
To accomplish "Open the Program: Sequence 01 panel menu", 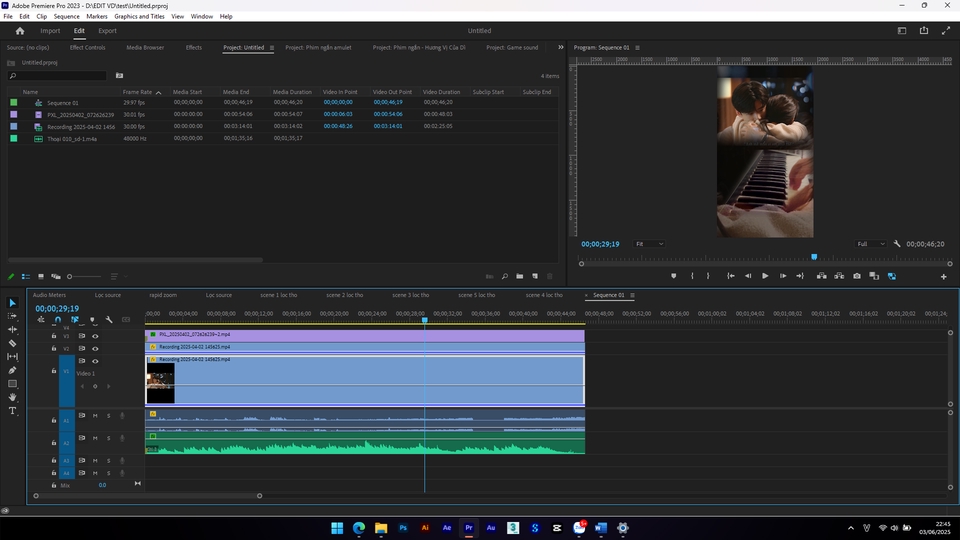I will click(638, 47).
